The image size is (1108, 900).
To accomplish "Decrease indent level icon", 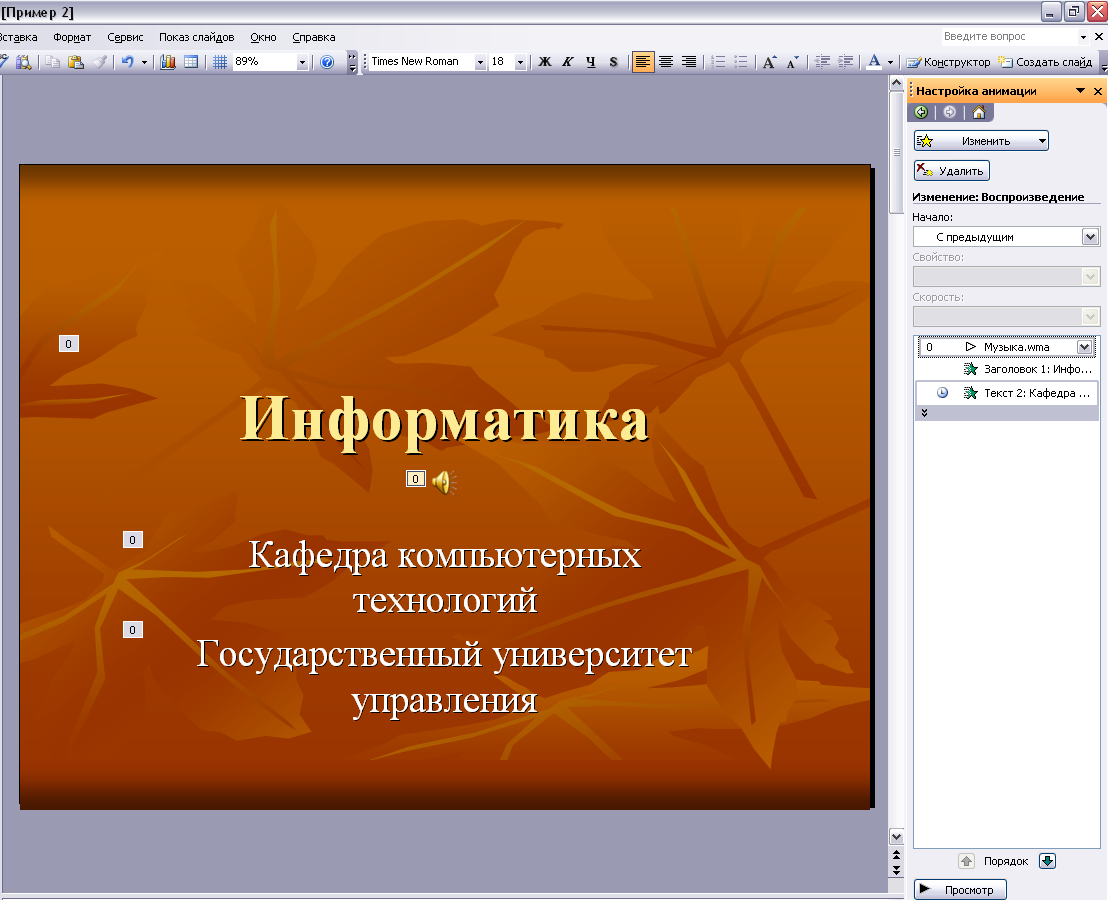I will coord(822,62).
